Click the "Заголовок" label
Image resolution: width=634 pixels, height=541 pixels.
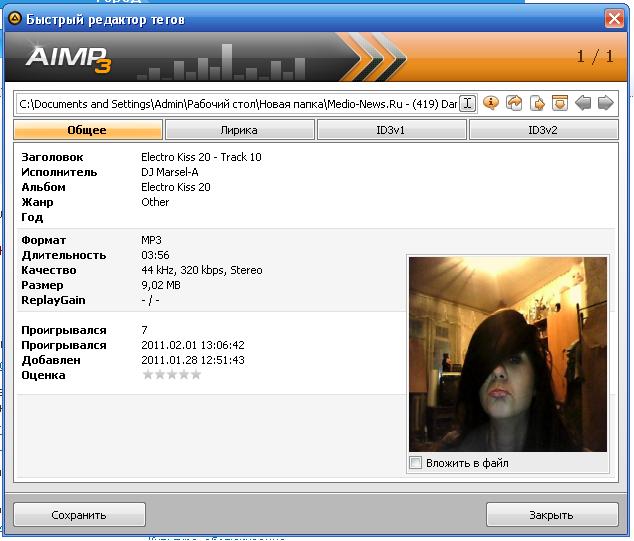(52, 157)
